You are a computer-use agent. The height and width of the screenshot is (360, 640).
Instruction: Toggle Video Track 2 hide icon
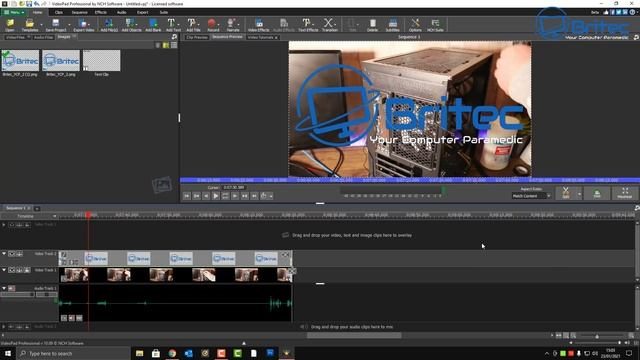[x=12, y=253]
